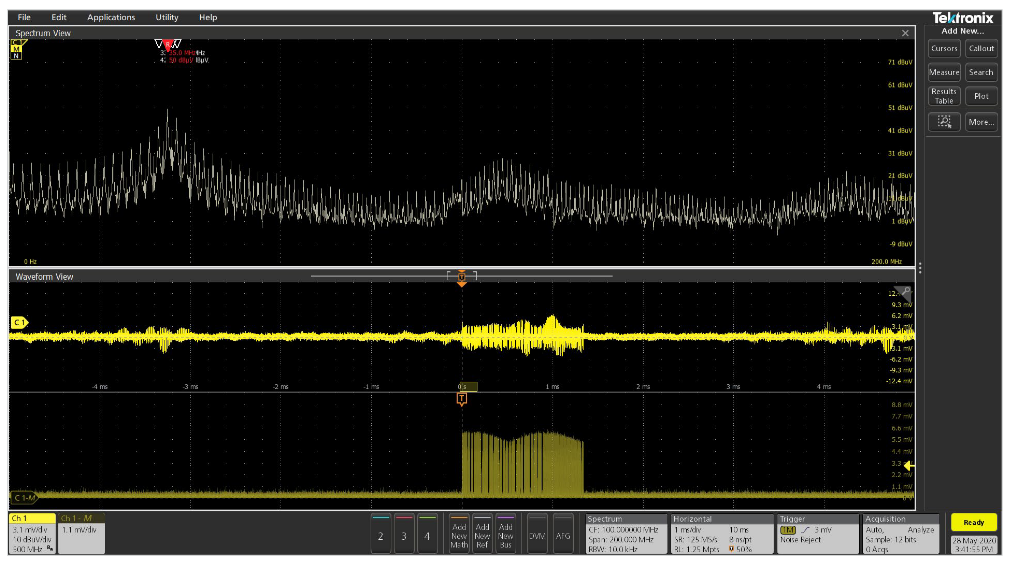Click the red R reference marker in spectrum
Image resolution: width=1009 pixels, height=562 pixels.
point(167,45)
